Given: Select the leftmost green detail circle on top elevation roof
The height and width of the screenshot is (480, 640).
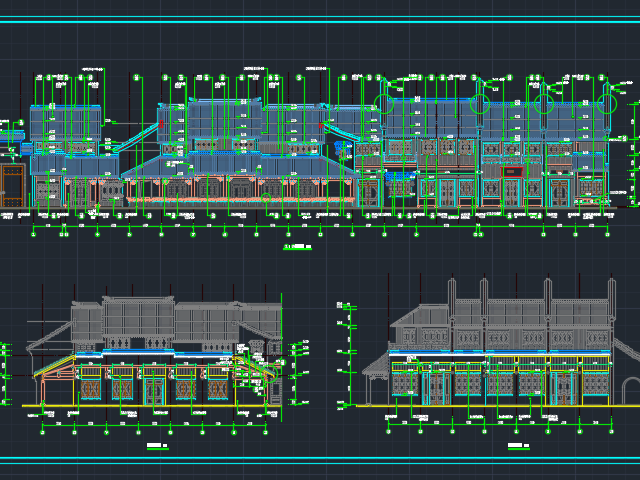Looking at the screenshot, I should tap(385, 102).
